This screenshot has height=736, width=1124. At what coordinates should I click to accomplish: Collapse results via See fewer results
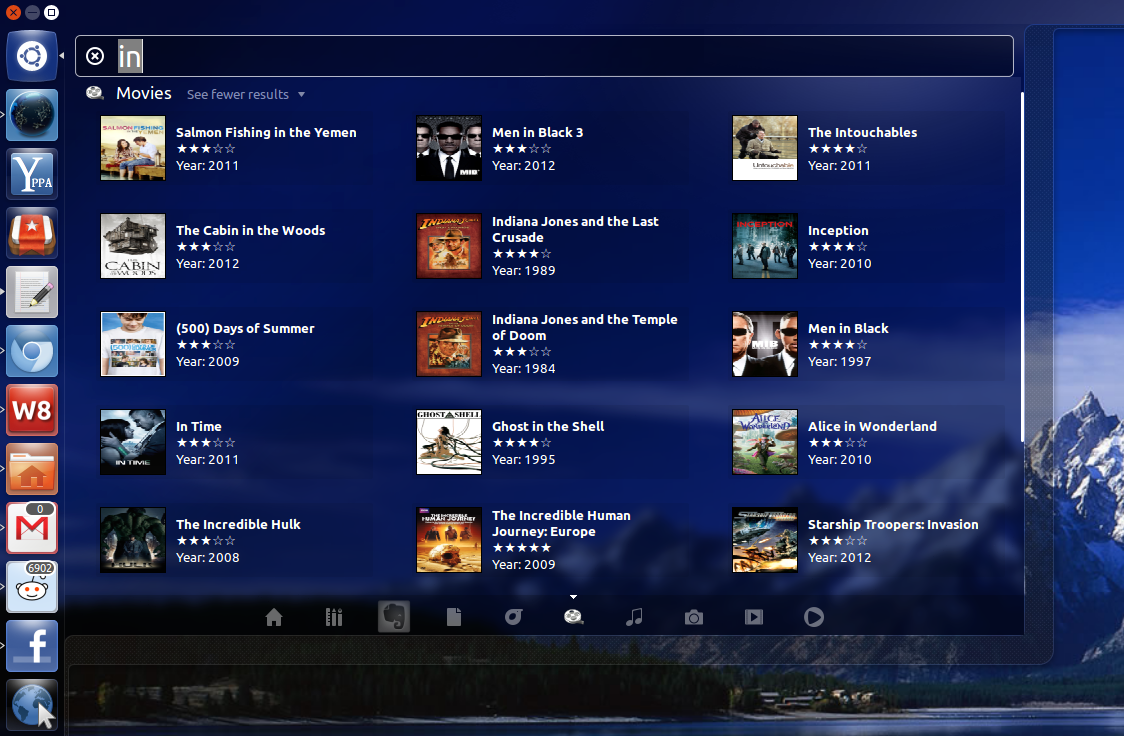pos(246,95)
